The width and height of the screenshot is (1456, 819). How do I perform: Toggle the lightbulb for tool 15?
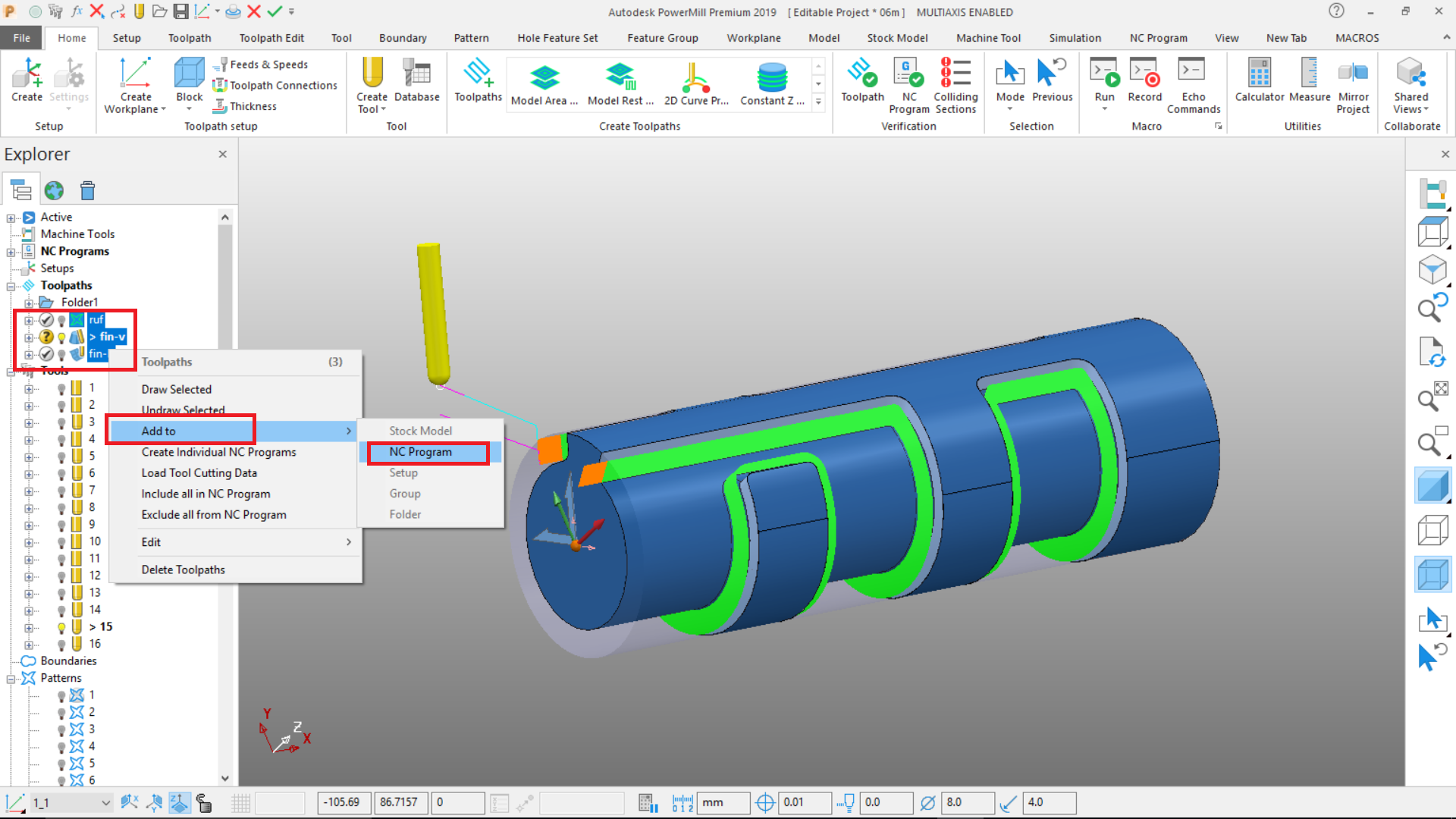(x=61, y=626)
